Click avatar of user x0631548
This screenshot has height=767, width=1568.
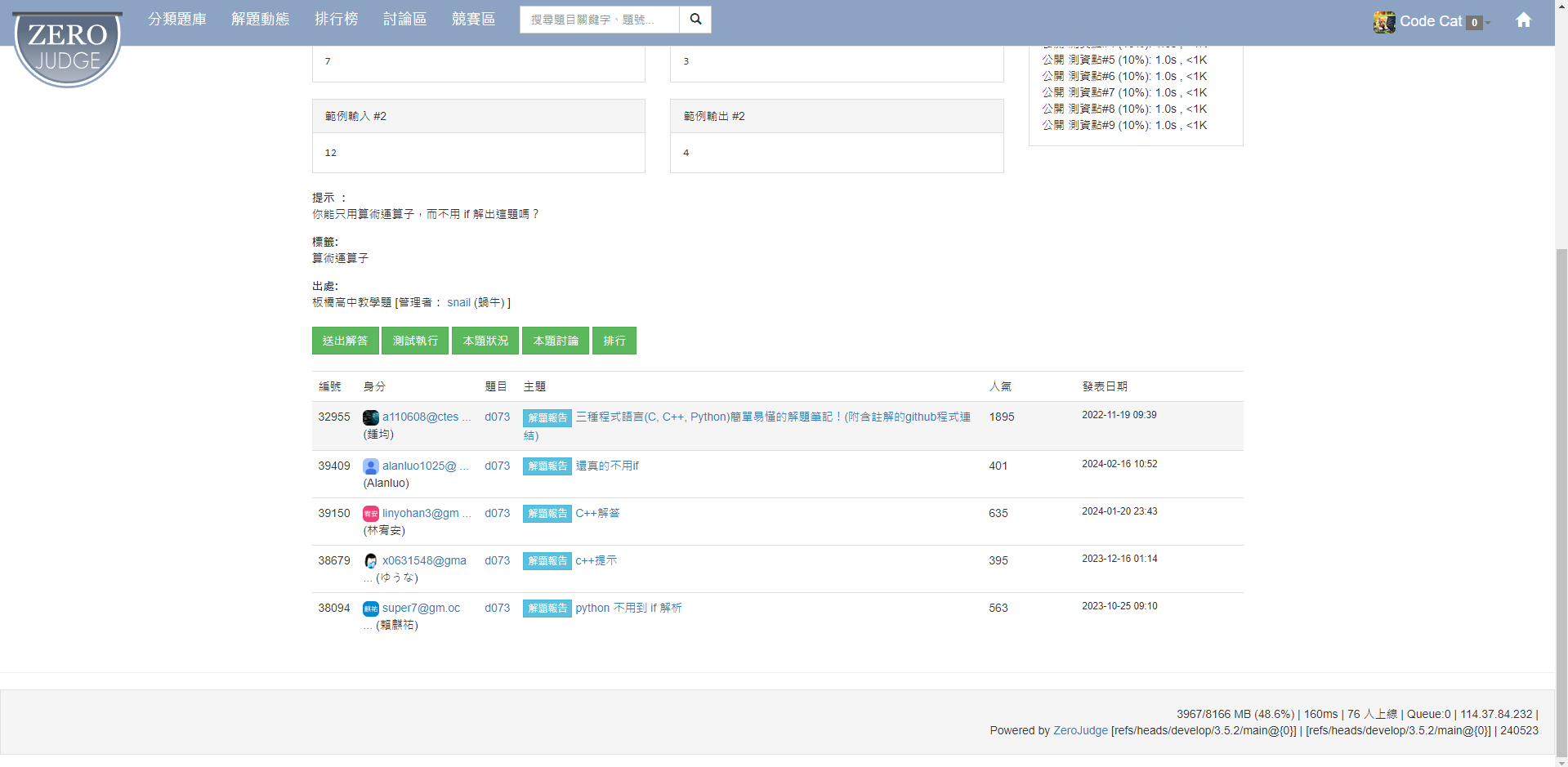tap(371, 561)
